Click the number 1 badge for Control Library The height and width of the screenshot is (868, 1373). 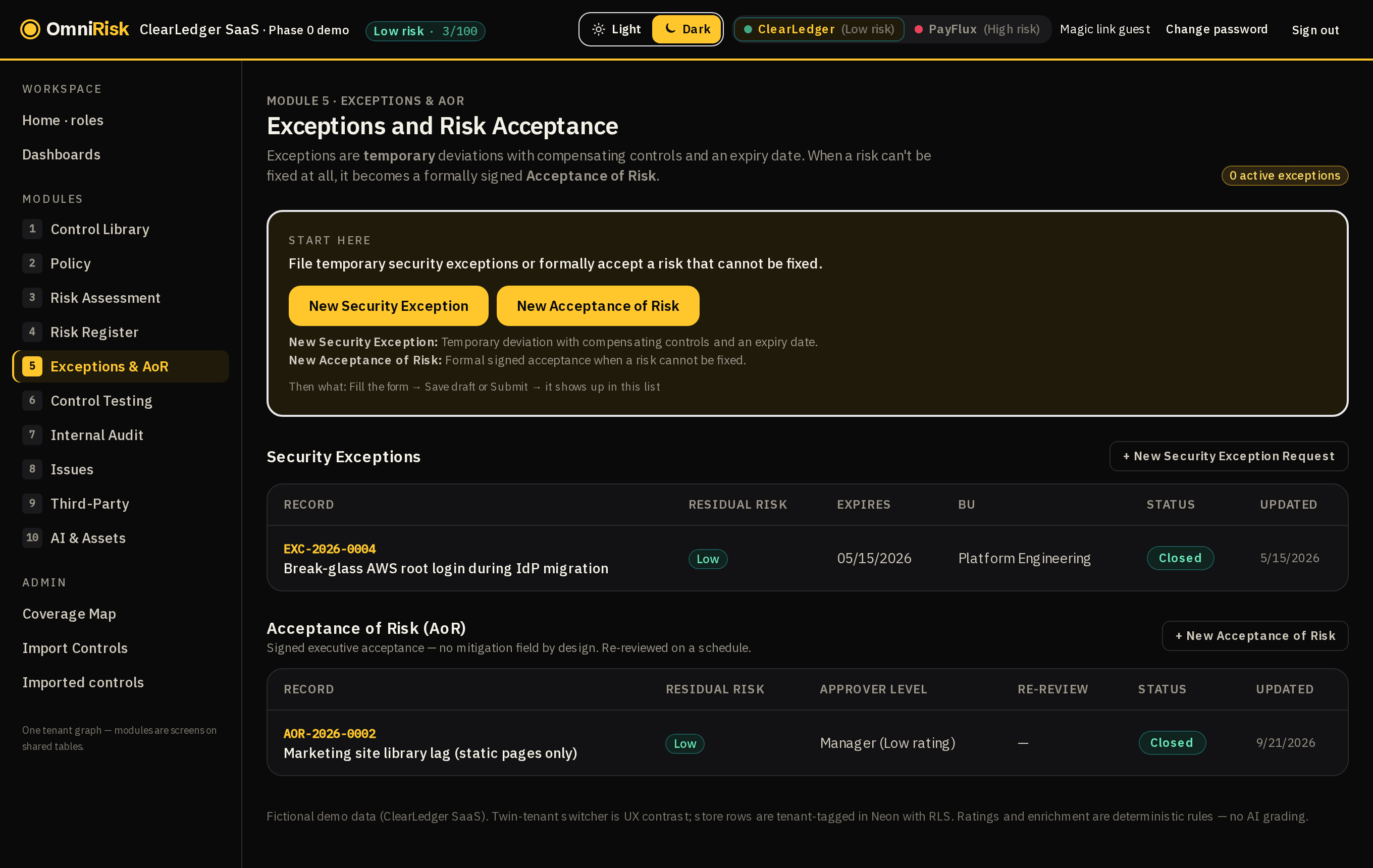coord(32,229)
